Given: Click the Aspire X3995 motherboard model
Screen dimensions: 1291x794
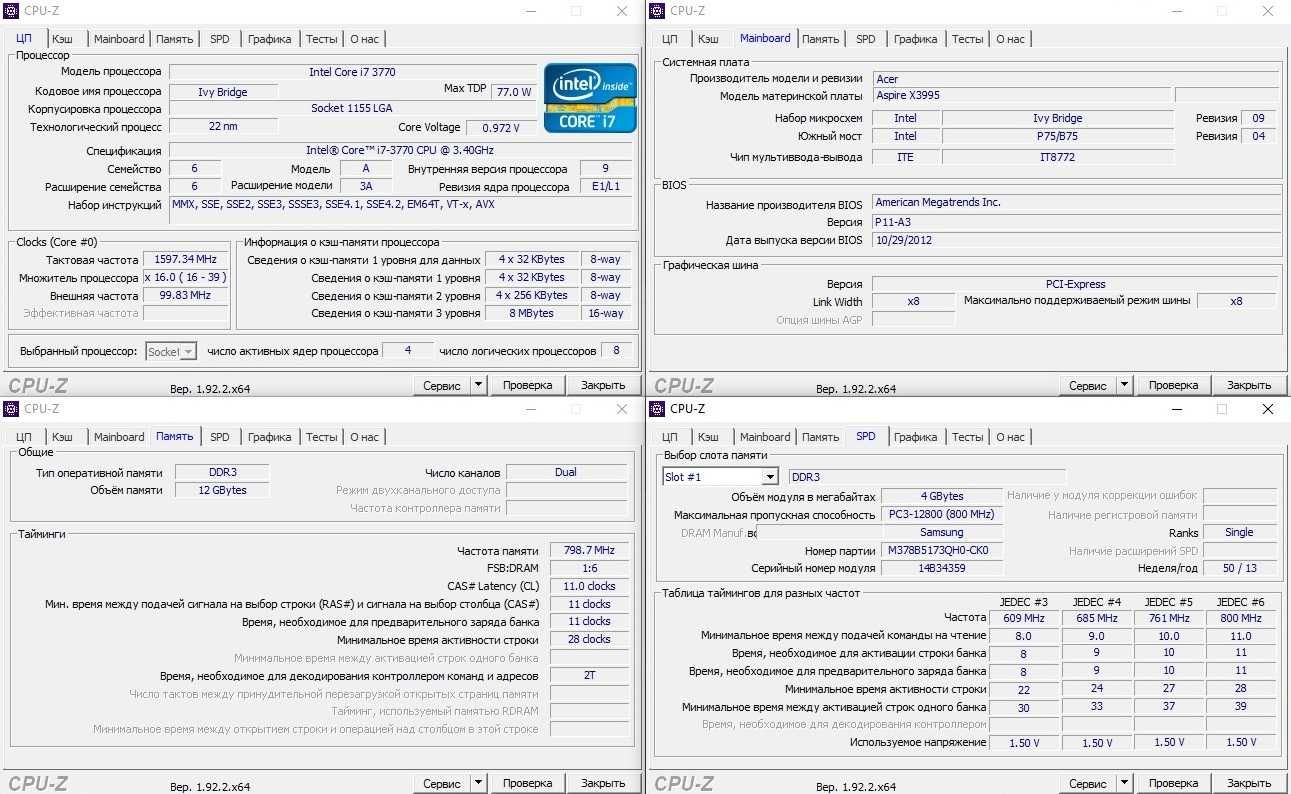Looking at the screenshot, I should coord(1021,96).
